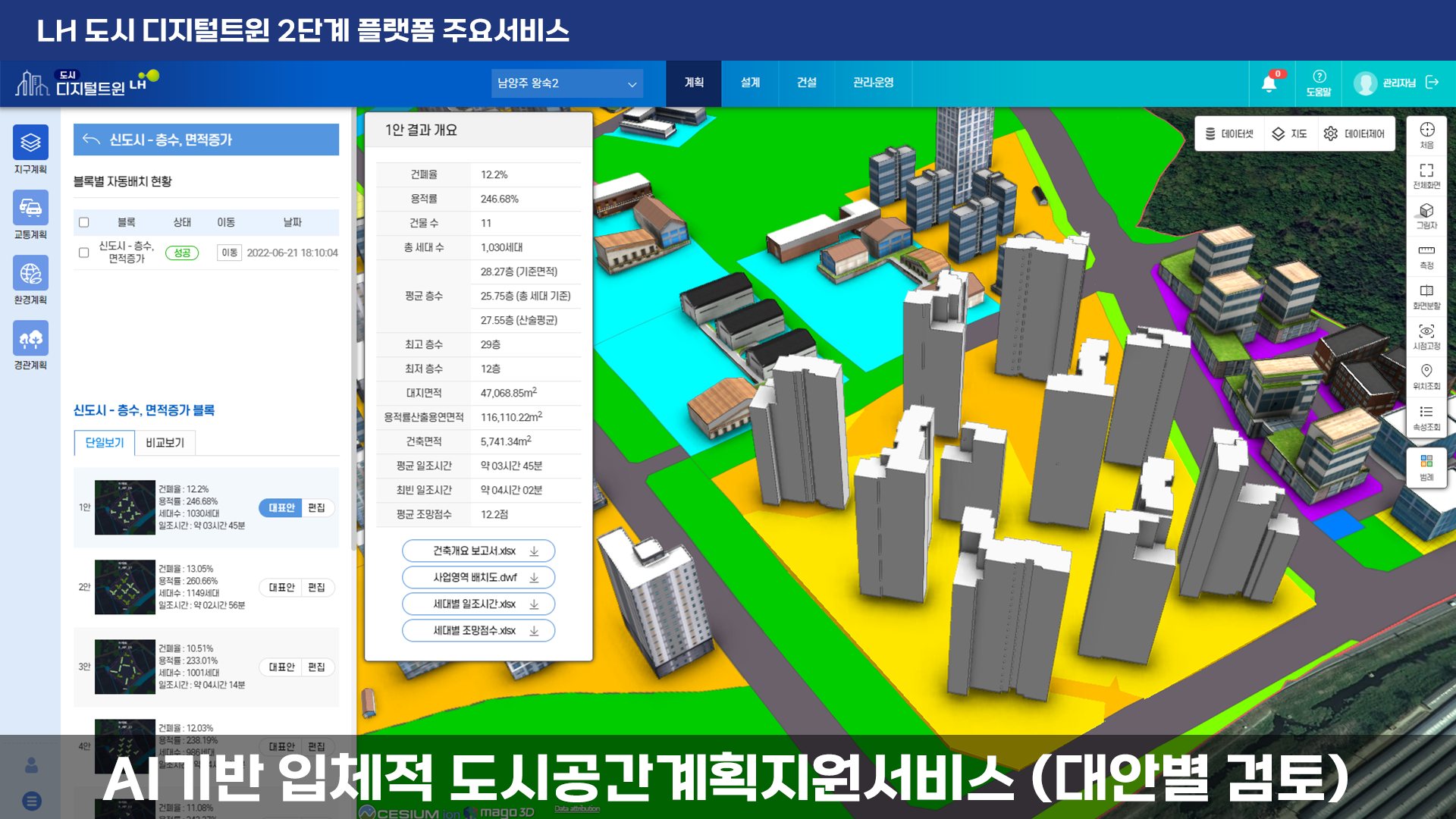Open the 범례 legend panel
The height and width of the screenshot is (819, 1456).
click(x=1426, y=467)
